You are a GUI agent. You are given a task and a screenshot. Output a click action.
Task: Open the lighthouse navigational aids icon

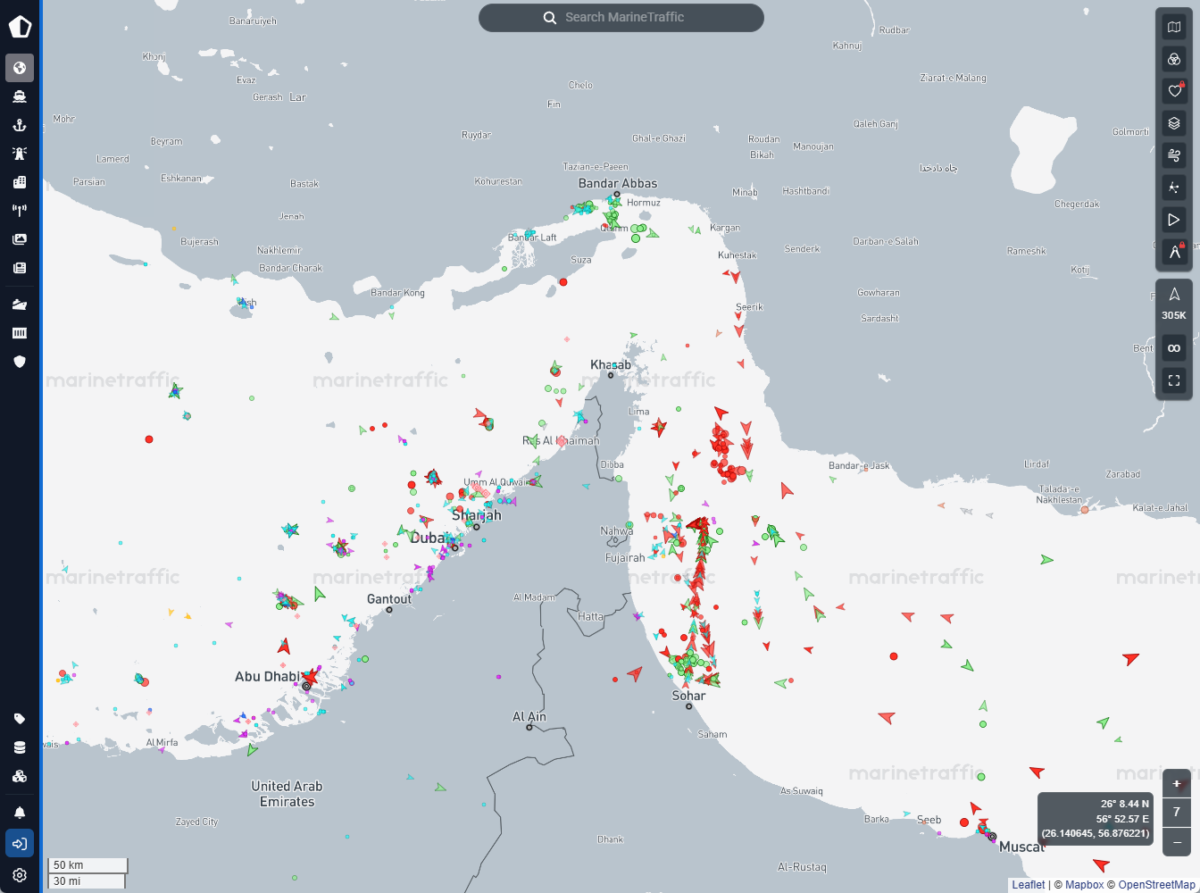pyautogui.click(x=19, y=153)
